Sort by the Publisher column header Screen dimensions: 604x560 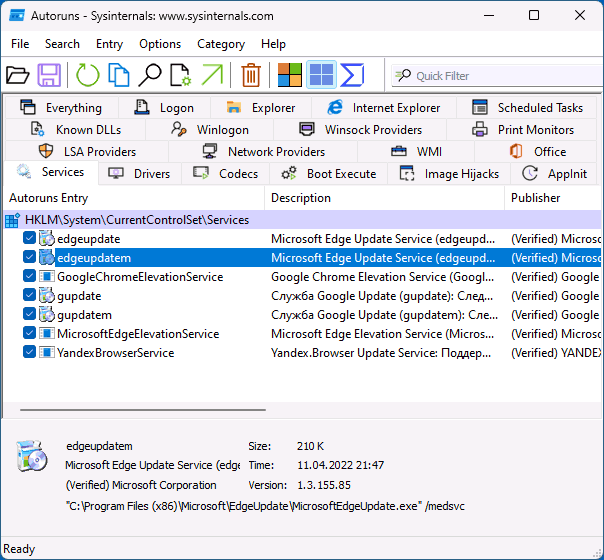[554, 198]
